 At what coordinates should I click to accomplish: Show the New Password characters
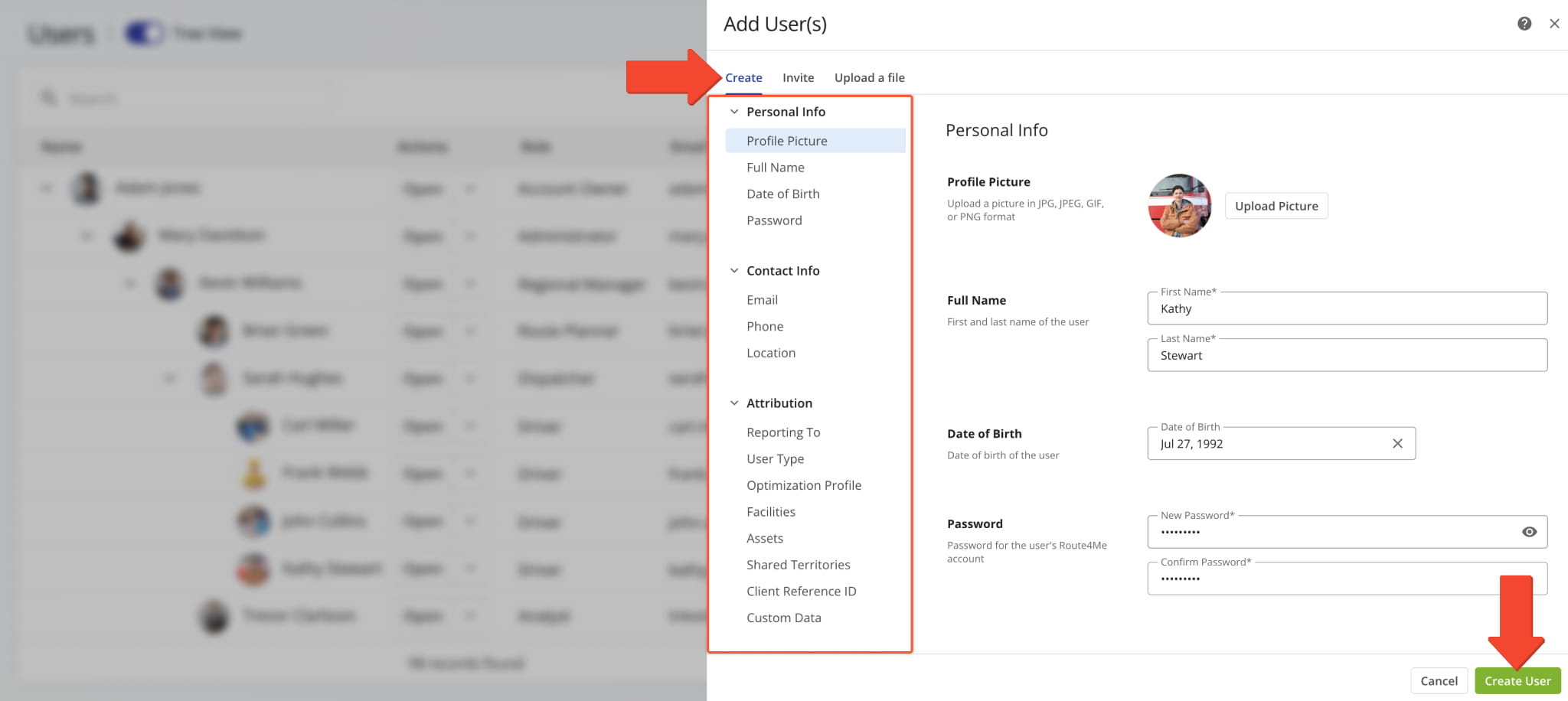[1529, 532]
